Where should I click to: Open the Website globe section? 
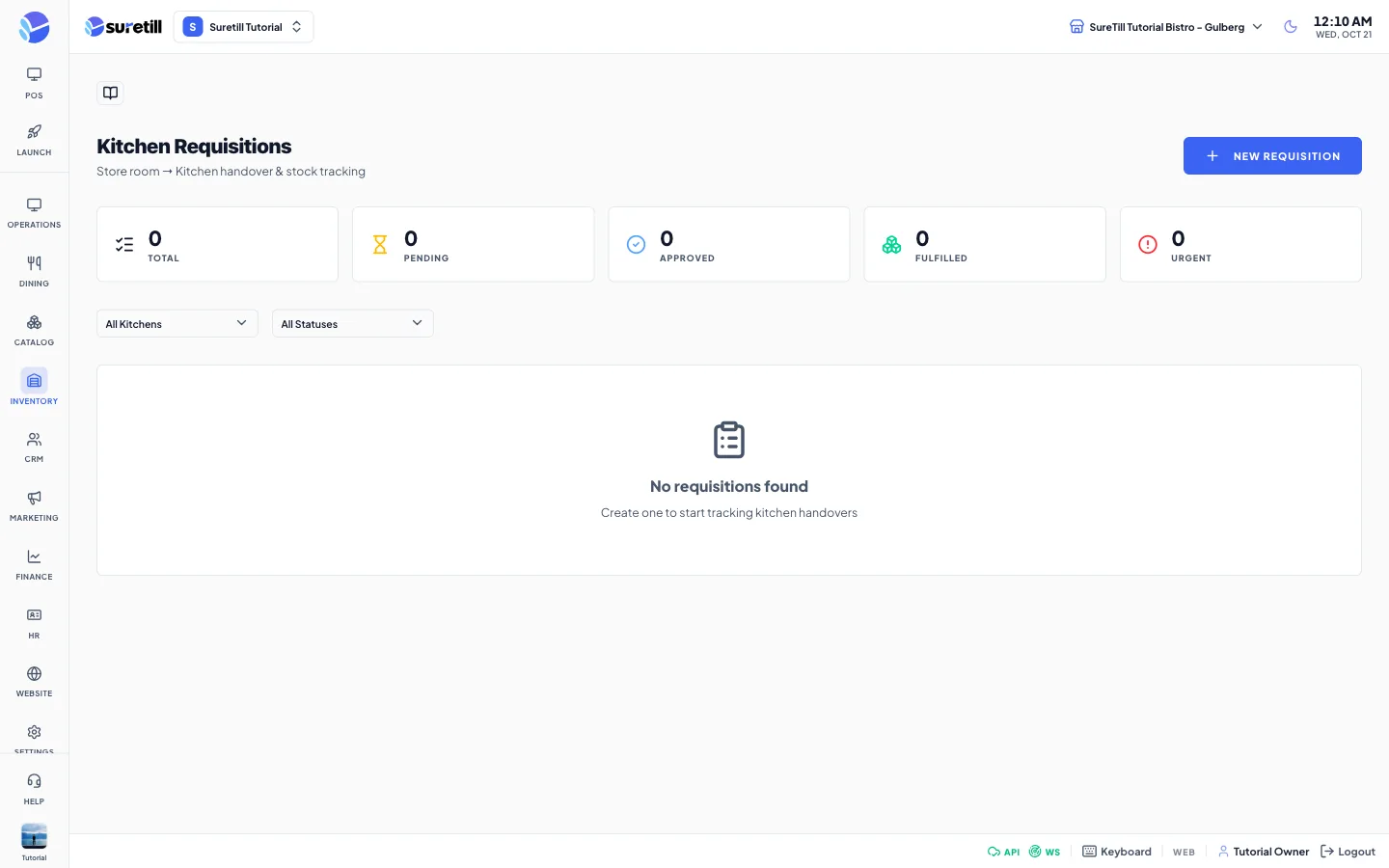coord(34,682)
